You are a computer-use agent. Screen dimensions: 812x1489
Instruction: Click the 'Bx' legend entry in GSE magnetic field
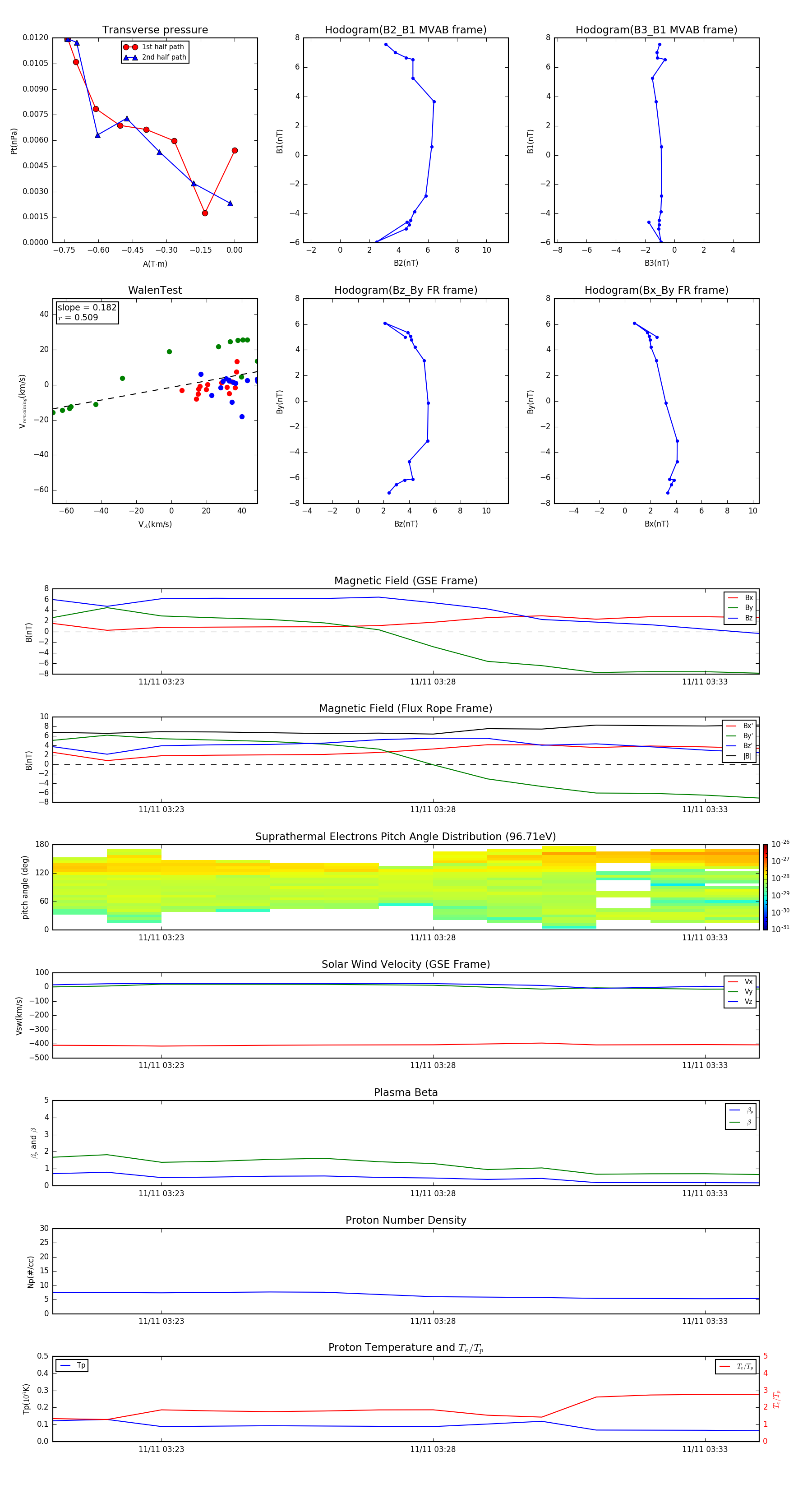pyautogui.click(x=741, y=598)
